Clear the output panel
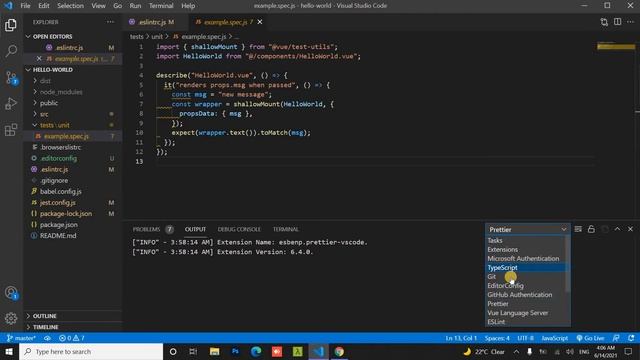Screen dimensions: 640x360 pyautogui.click(x=578, y=229)
